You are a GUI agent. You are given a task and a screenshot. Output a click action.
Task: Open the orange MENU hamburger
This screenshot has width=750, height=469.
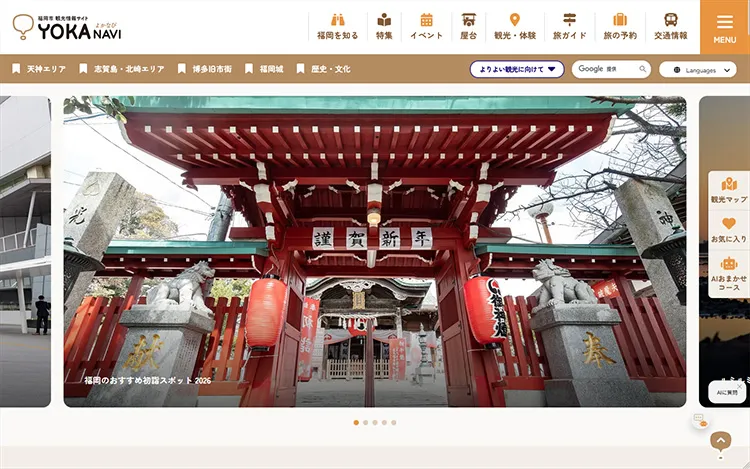[x=725, y=27]
